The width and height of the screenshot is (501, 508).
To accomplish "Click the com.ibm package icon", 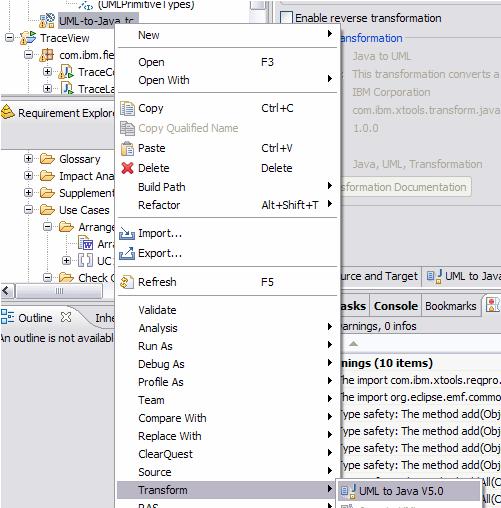I will (46, 55).
